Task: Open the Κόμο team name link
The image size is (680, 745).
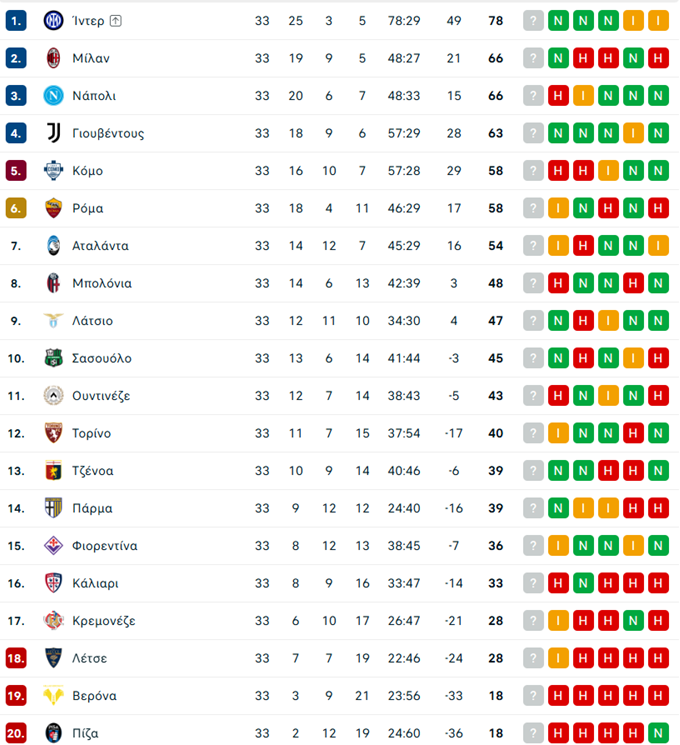Action: pos(87,171)
